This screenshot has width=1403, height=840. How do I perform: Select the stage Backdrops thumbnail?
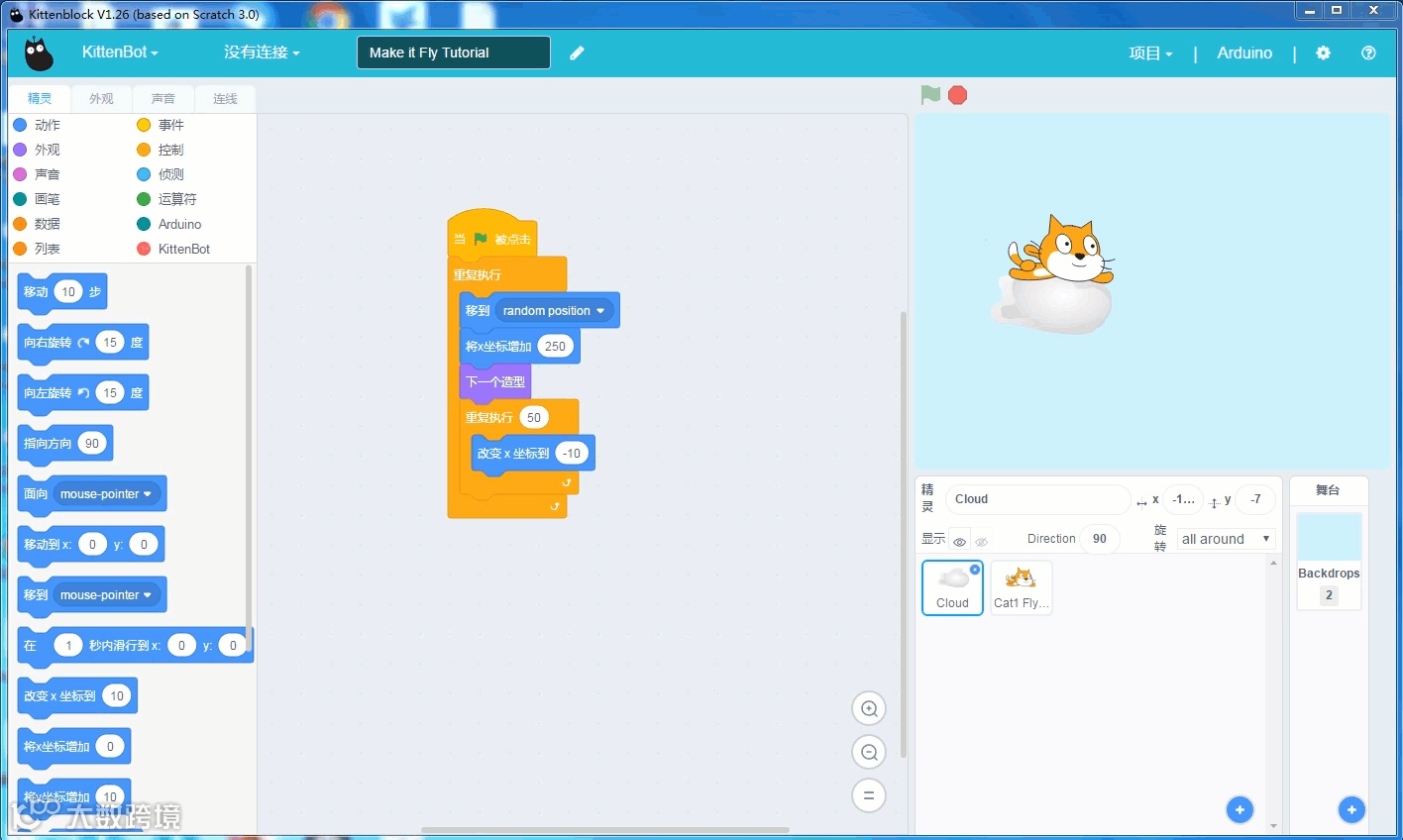[x=1329, y=560]
